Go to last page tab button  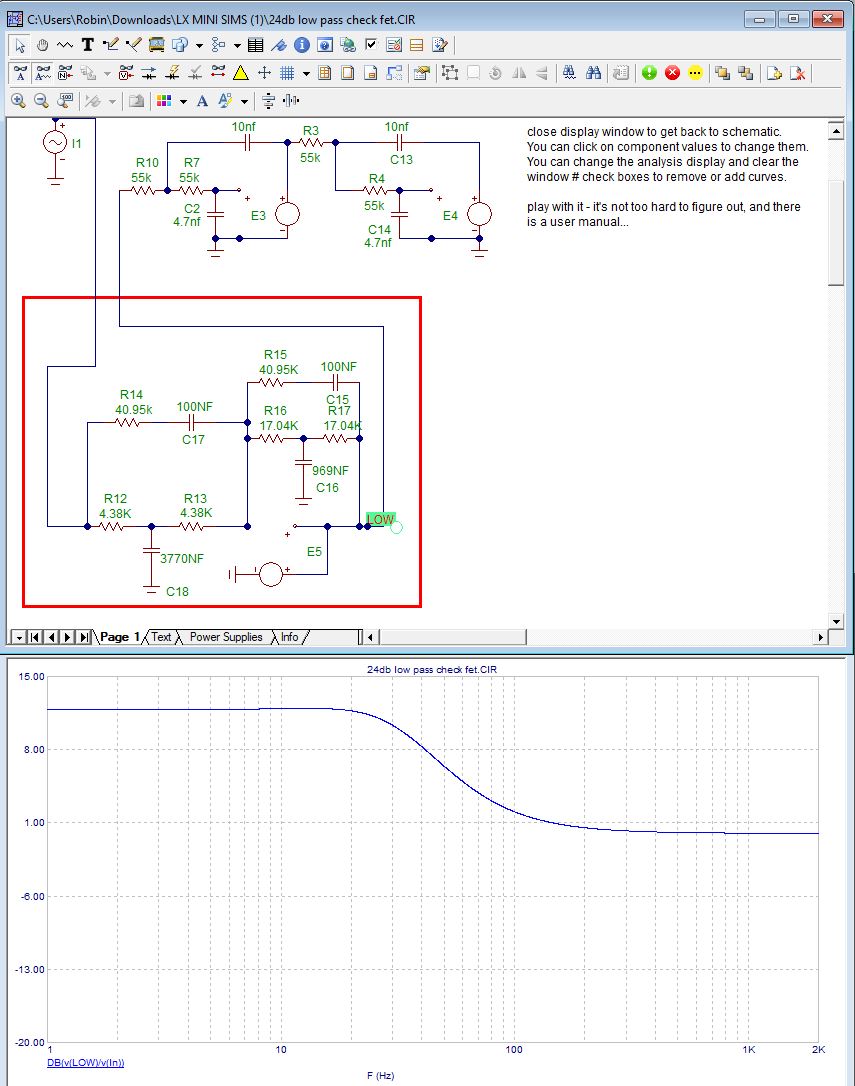84,637
